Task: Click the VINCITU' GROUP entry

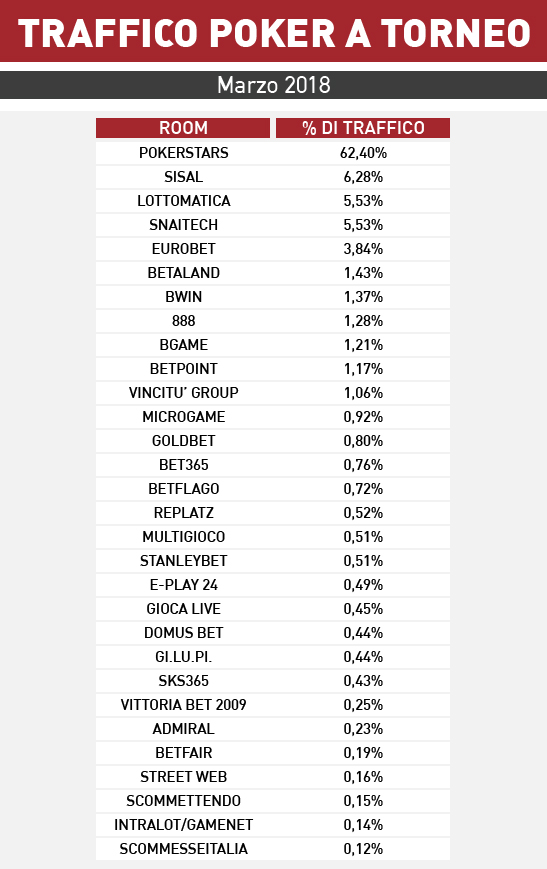Action: [183, 393]
